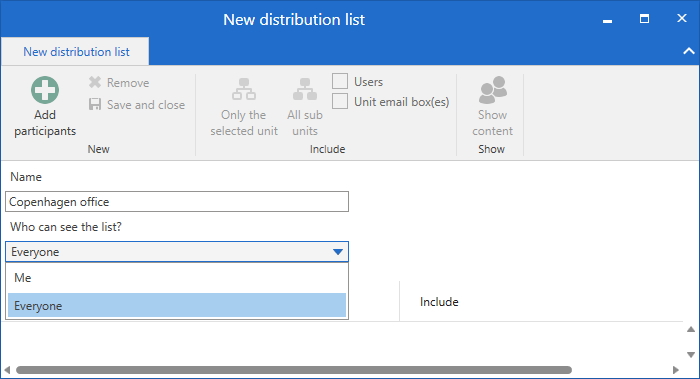Collapse the ribbon with the chevron

(689, 51)
